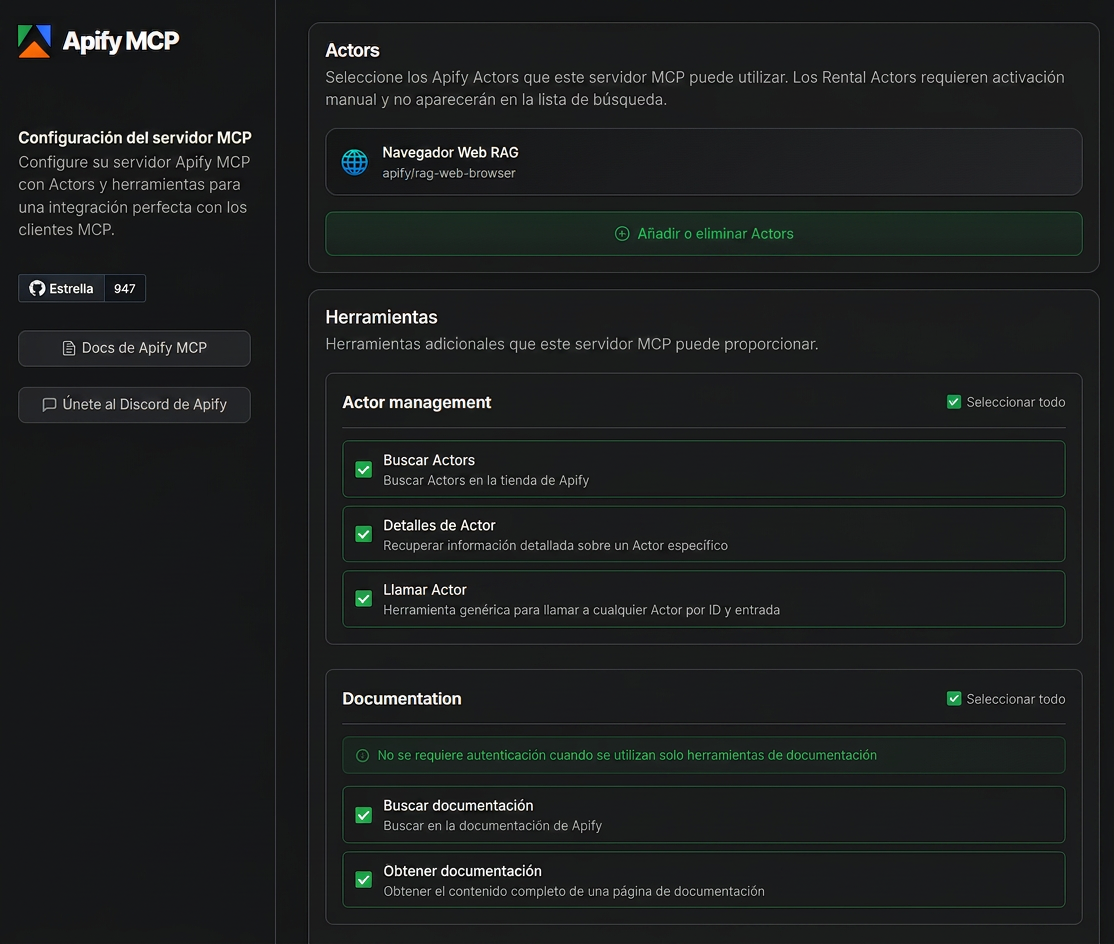Open Docs de Apify MCP

(x=134, y=348)
